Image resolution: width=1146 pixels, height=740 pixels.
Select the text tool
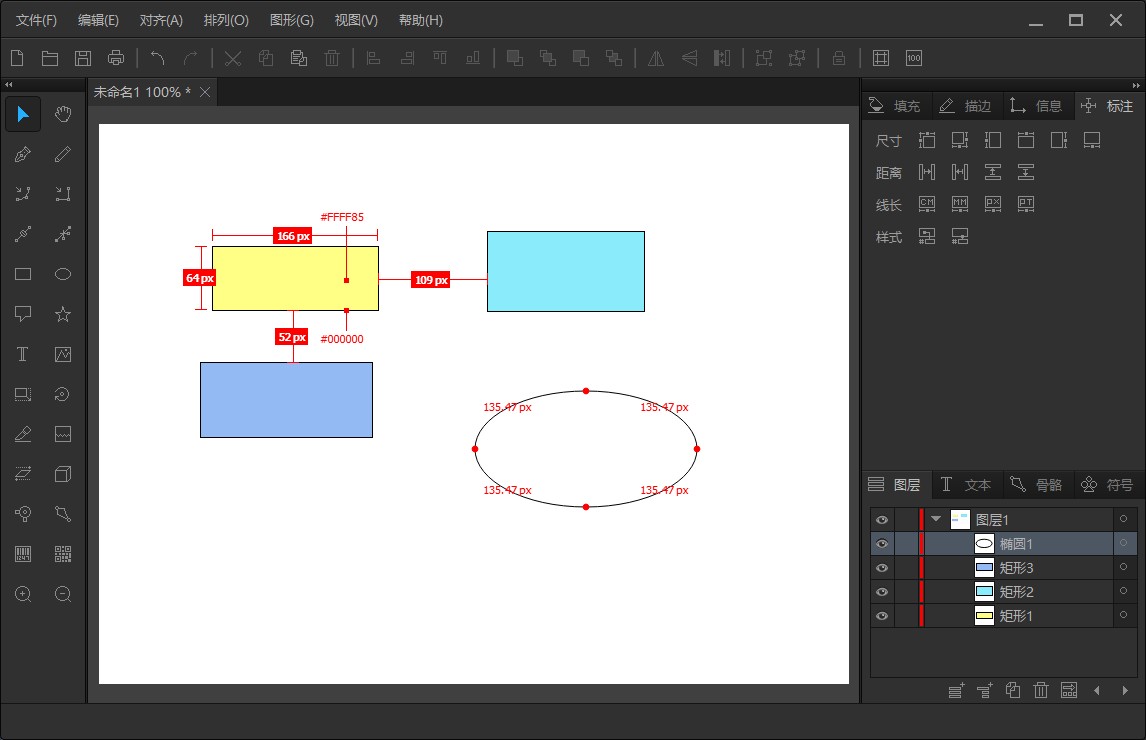23,354
